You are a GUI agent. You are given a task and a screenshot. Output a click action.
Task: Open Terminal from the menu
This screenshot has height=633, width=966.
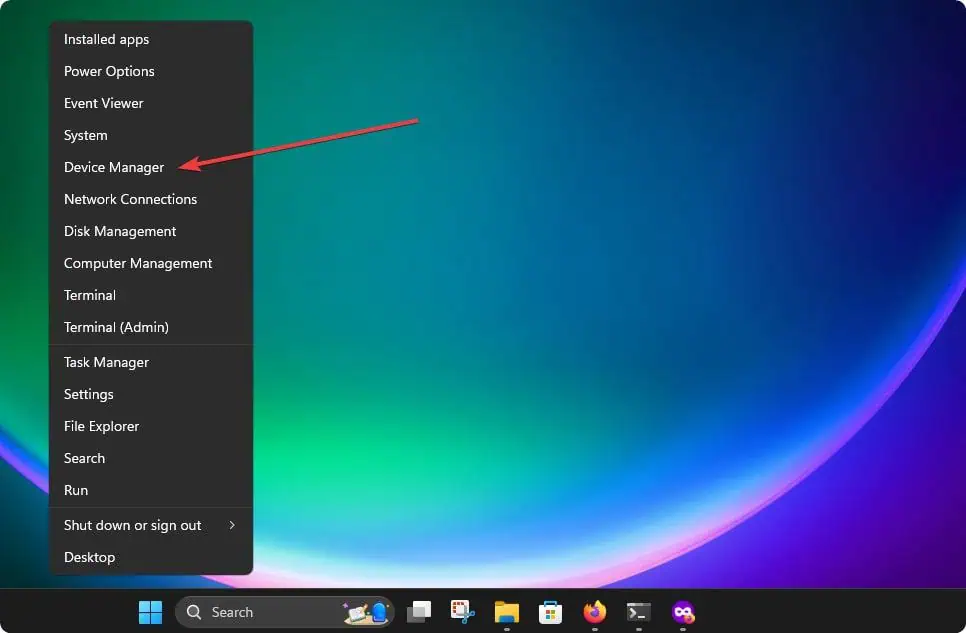tap(151, 296)
